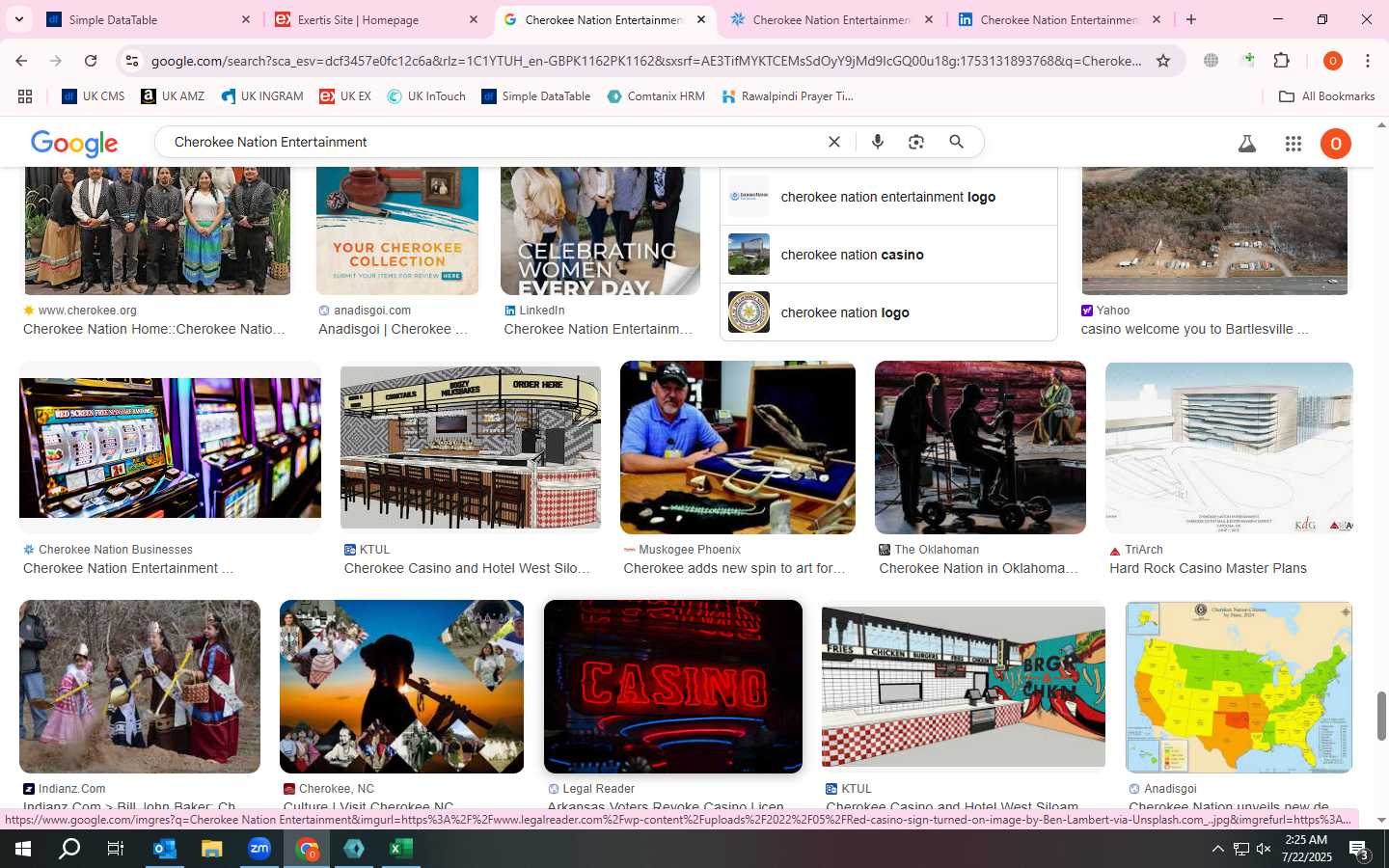Close the Exertis Site tab

pyautogui.click(x=474, y=19)
